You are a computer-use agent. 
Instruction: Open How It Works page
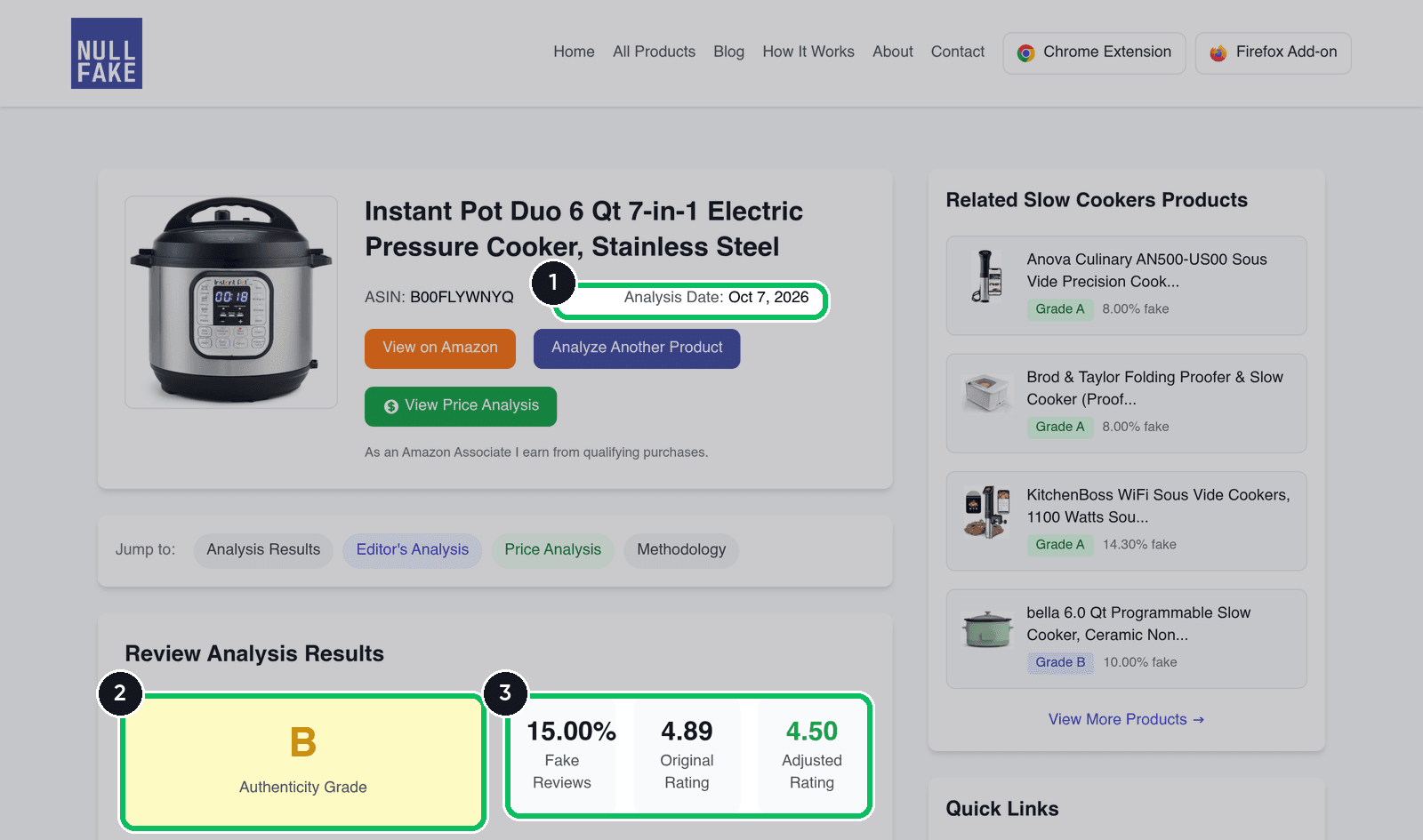[x=808, y=52]
